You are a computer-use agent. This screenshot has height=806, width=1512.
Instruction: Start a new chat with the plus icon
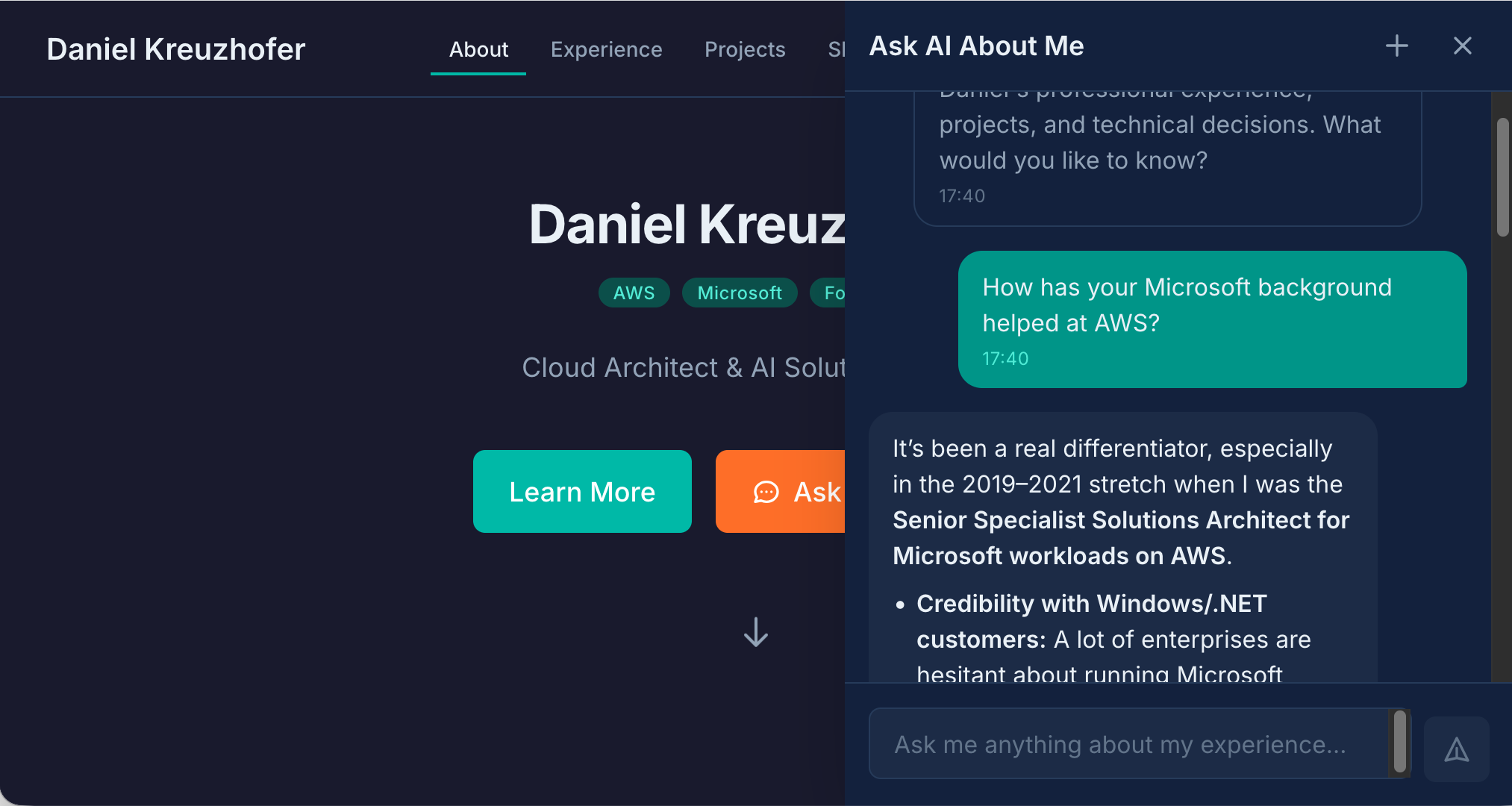[1396, 46]
